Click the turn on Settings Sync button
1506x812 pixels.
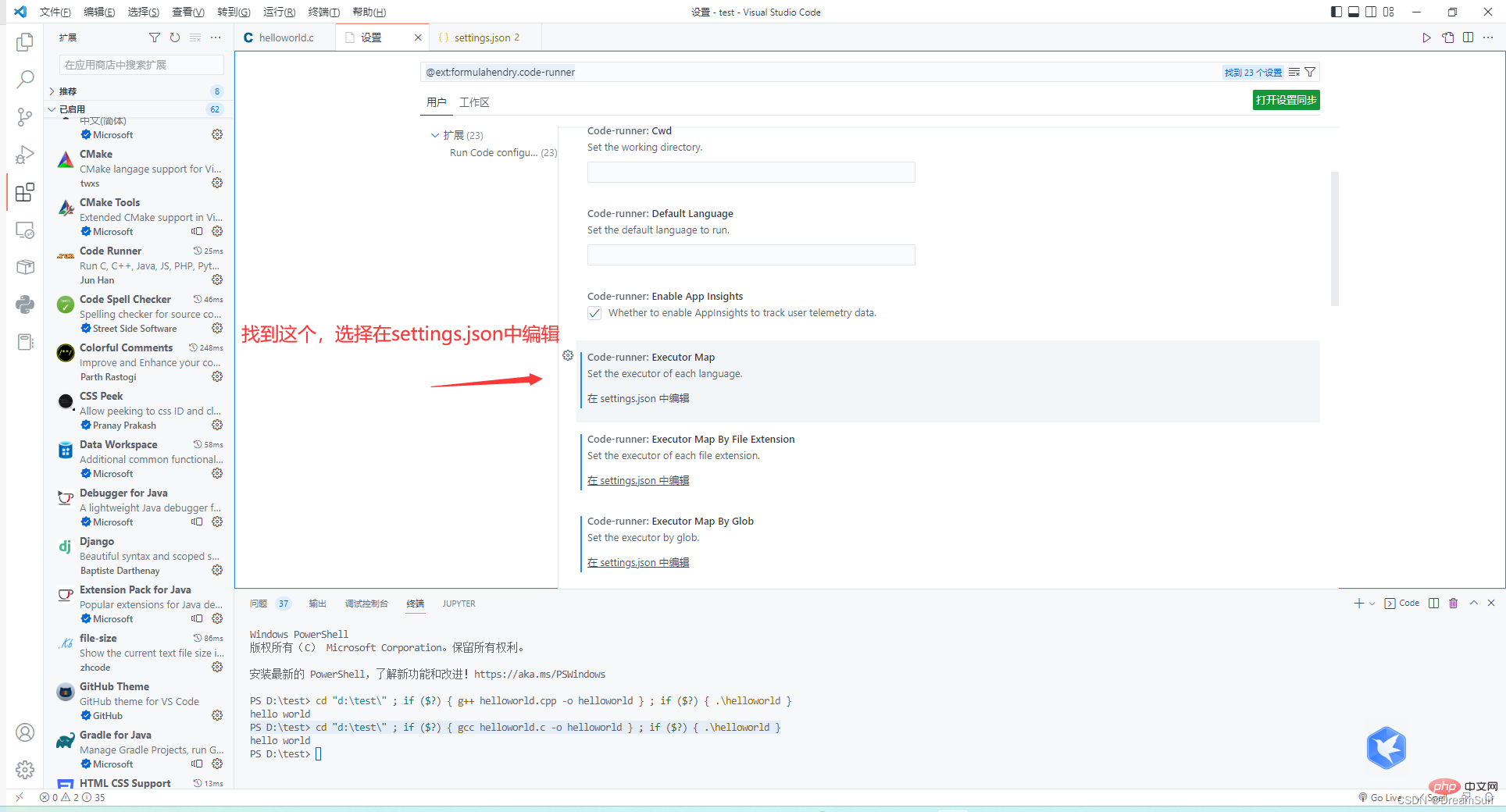click(1286, 100)
